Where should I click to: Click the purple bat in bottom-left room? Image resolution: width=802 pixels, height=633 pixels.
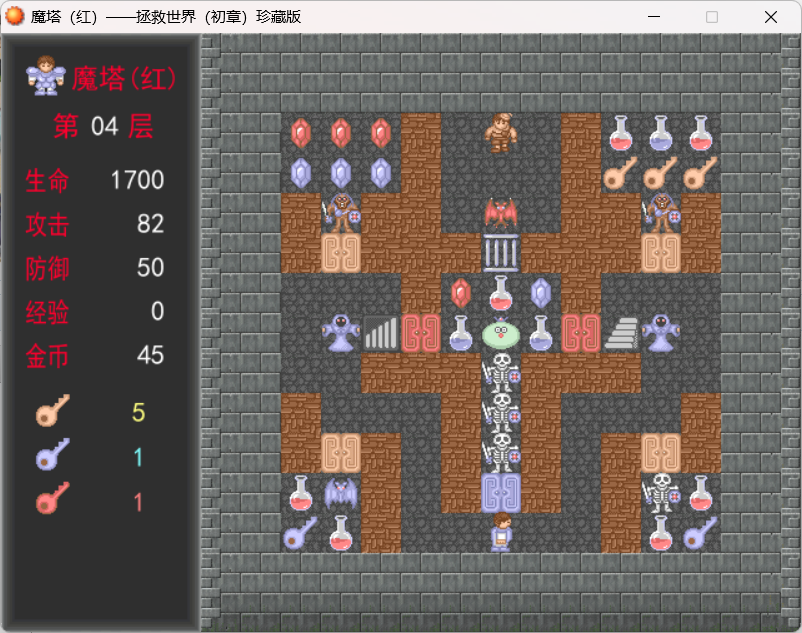pyautogui.click(x=341, y=493)
